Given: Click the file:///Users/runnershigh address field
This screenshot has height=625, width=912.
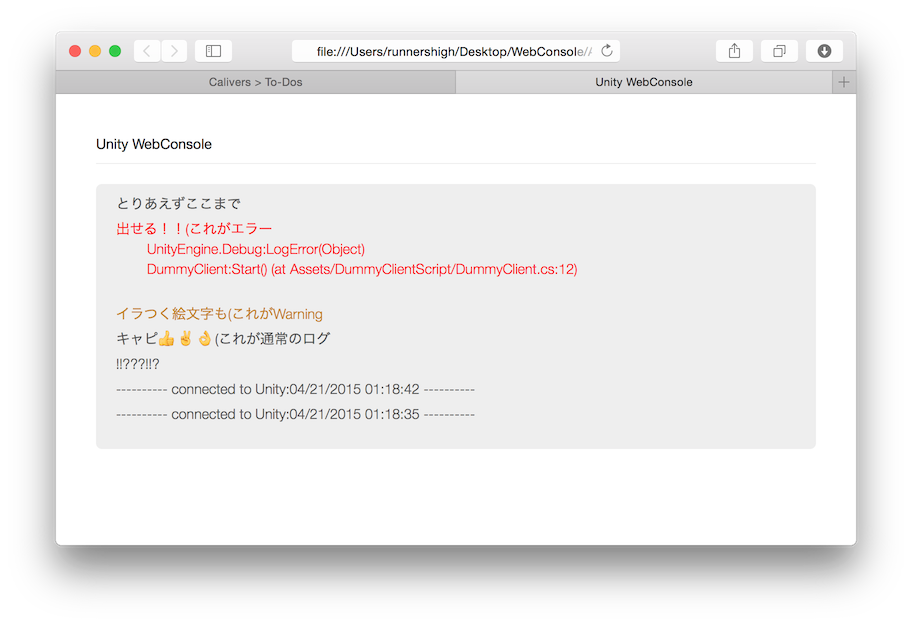Looking at the screenshot, I should (454, 51).
